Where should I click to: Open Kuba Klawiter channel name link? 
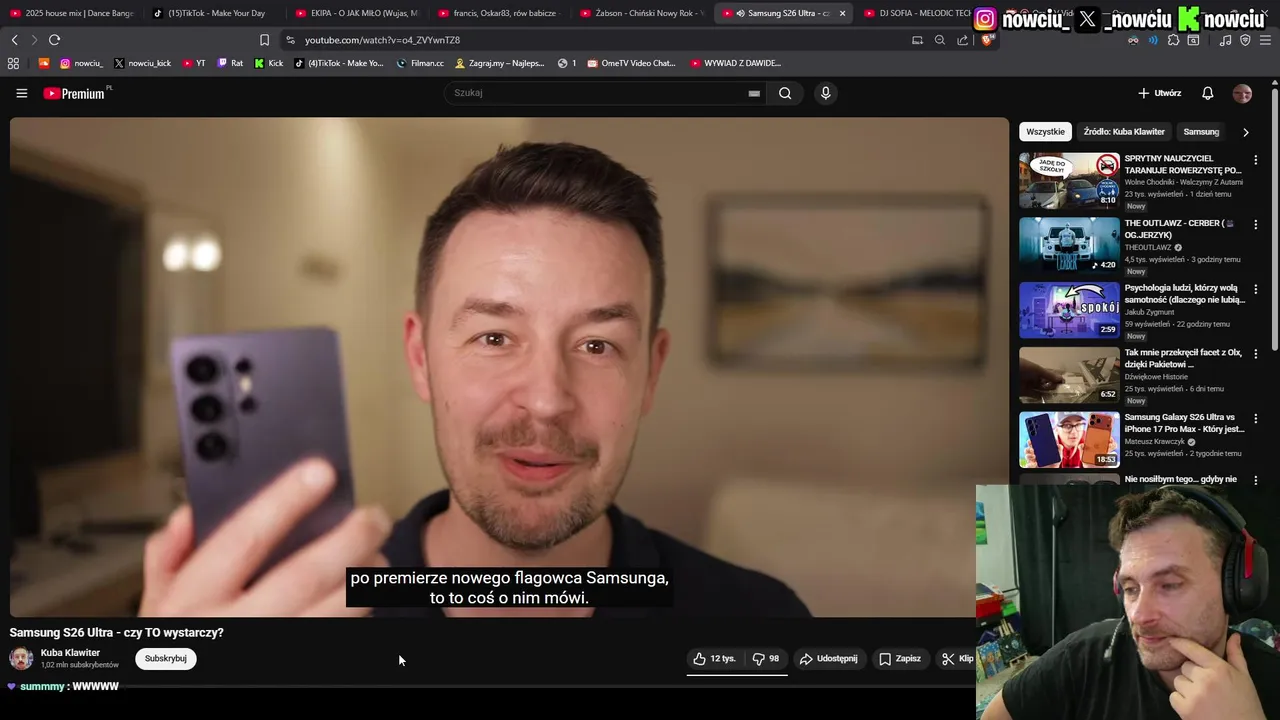(x=70, y=653)
